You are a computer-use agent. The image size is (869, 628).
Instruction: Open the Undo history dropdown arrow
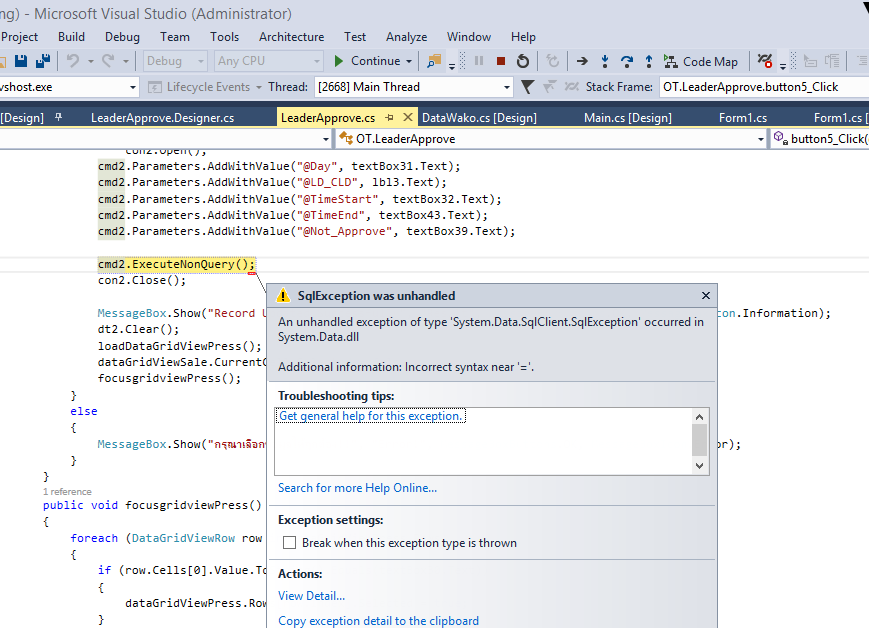(90, 61)
